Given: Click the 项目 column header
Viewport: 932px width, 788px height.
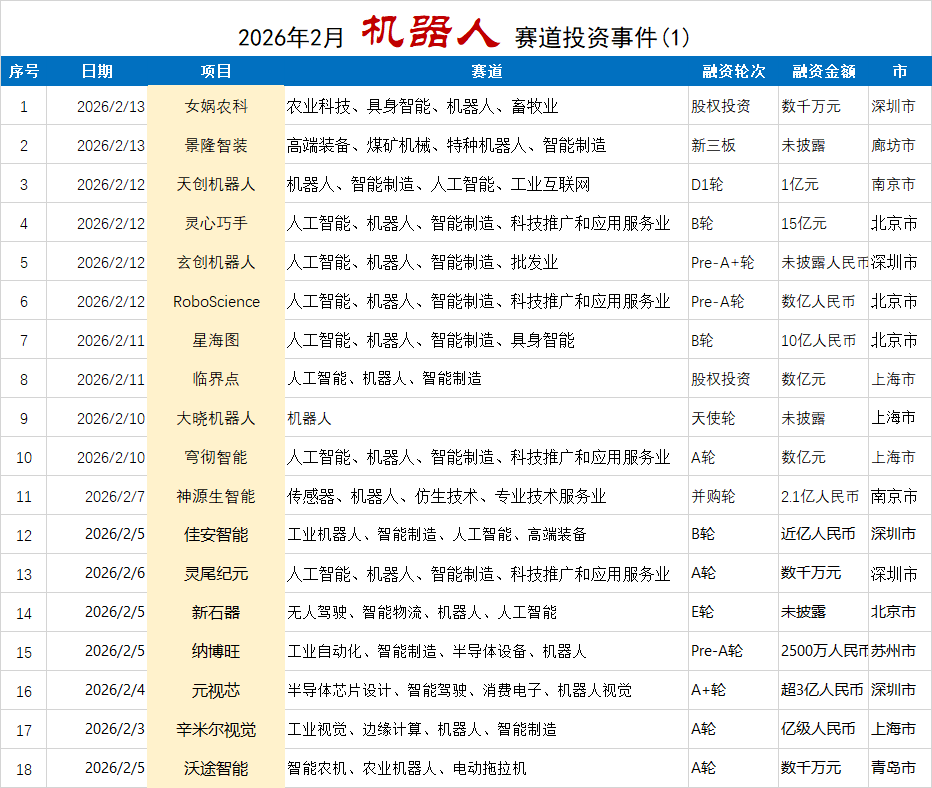Looking at the screenshot, I should [x=216, y=71].
